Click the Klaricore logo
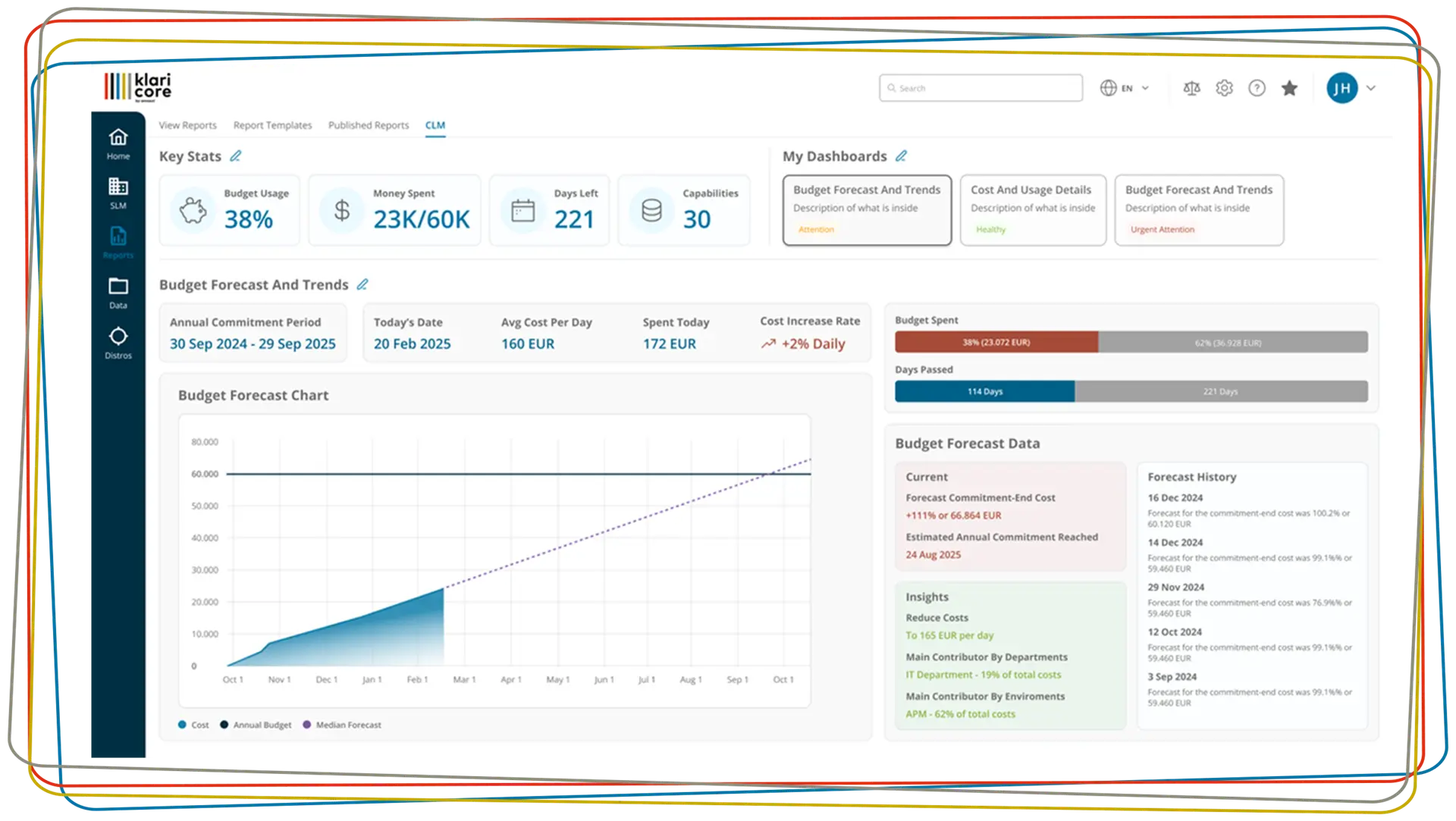The height and width of the screenshot is (821, 1456). pos(138,87)
